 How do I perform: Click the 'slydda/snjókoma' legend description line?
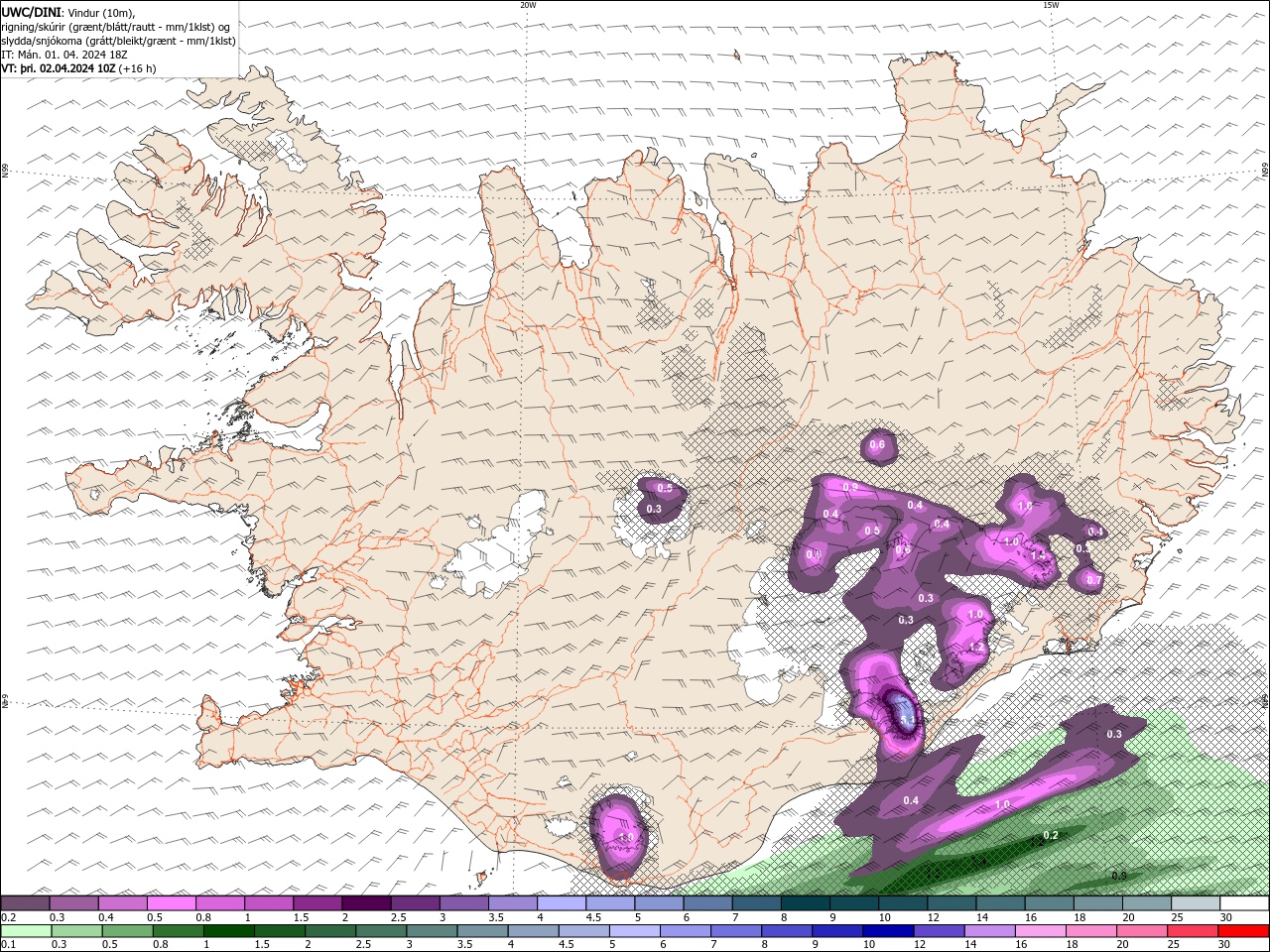[x=118, y=41]
